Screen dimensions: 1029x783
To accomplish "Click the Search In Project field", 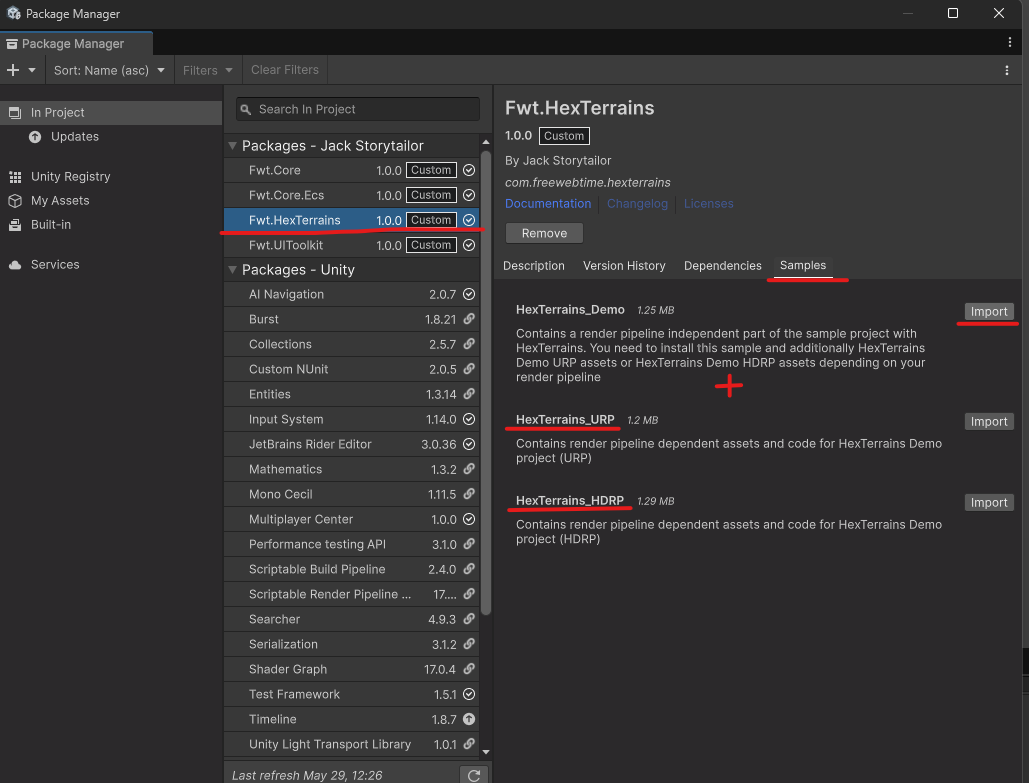I will tap(358, 110).
